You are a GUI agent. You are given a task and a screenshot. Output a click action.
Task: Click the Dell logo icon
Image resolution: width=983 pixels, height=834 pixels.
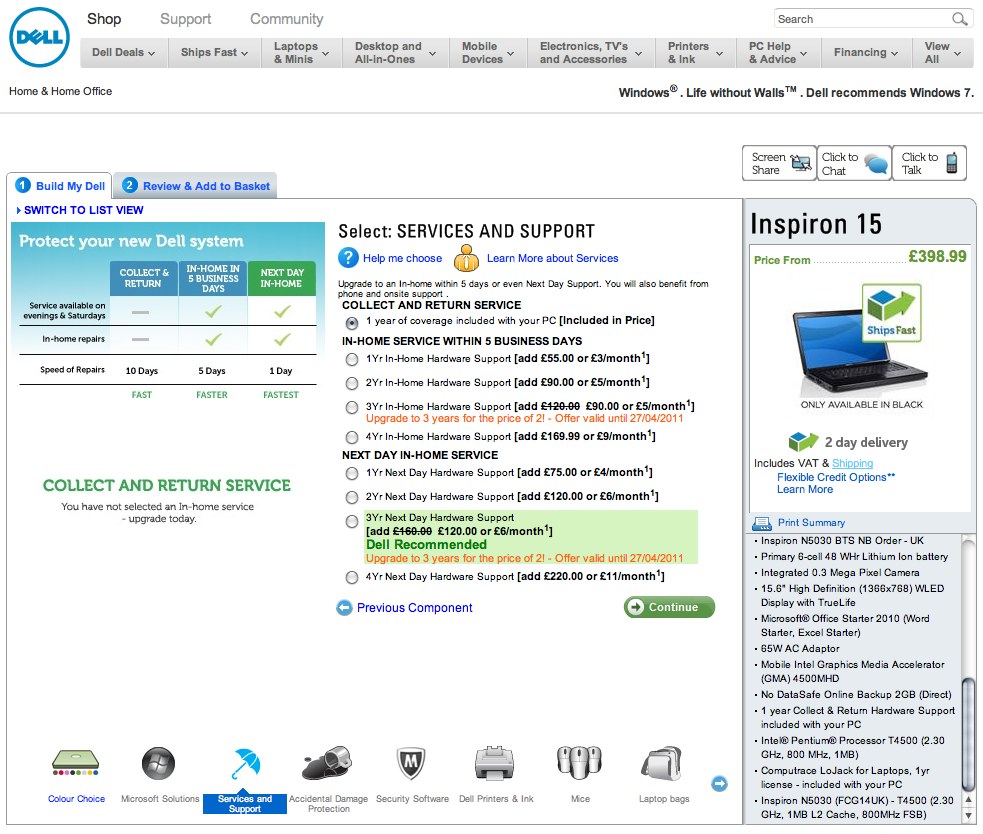(x=39, y=37)
